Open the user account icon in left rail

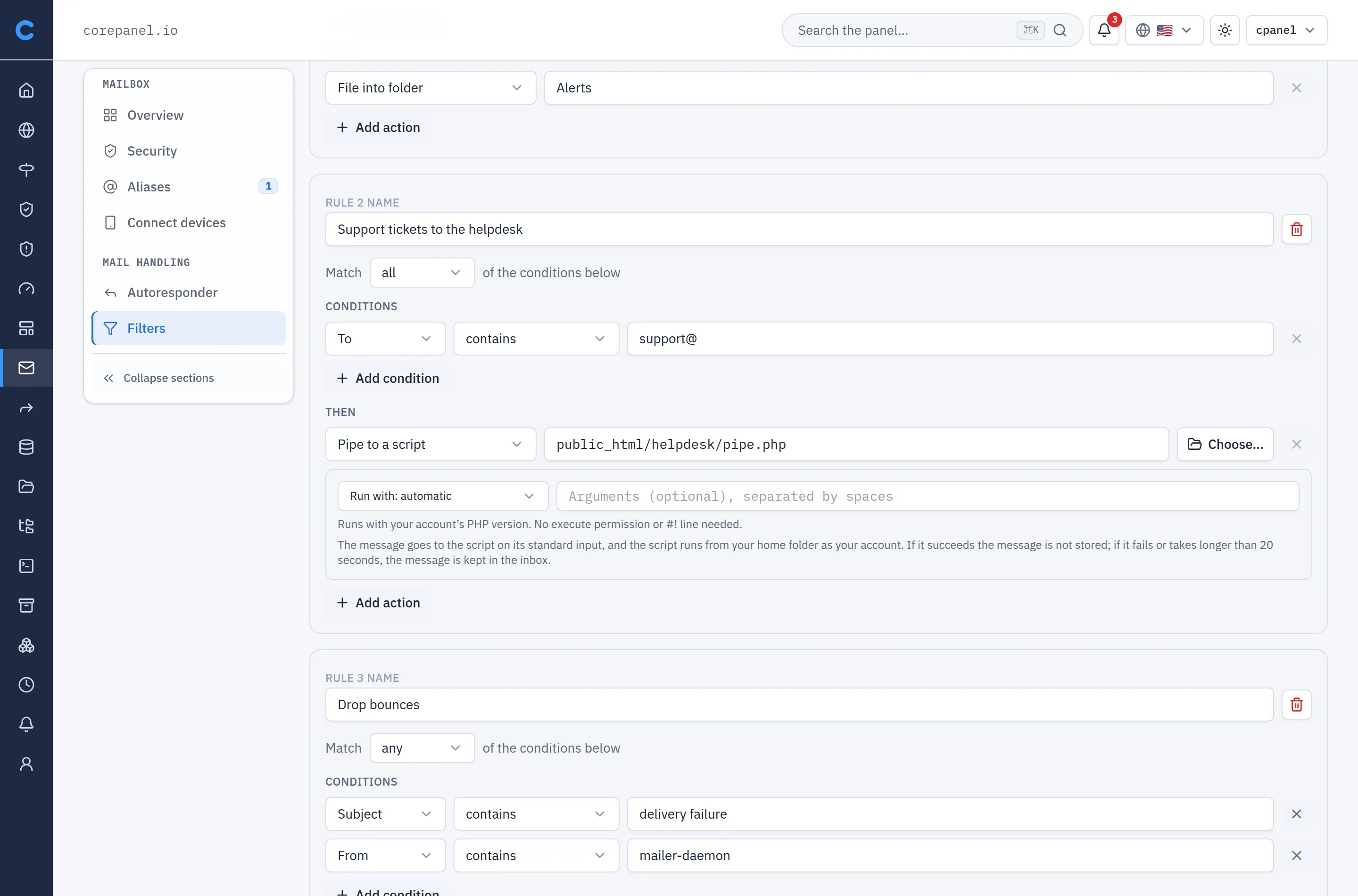26,764
